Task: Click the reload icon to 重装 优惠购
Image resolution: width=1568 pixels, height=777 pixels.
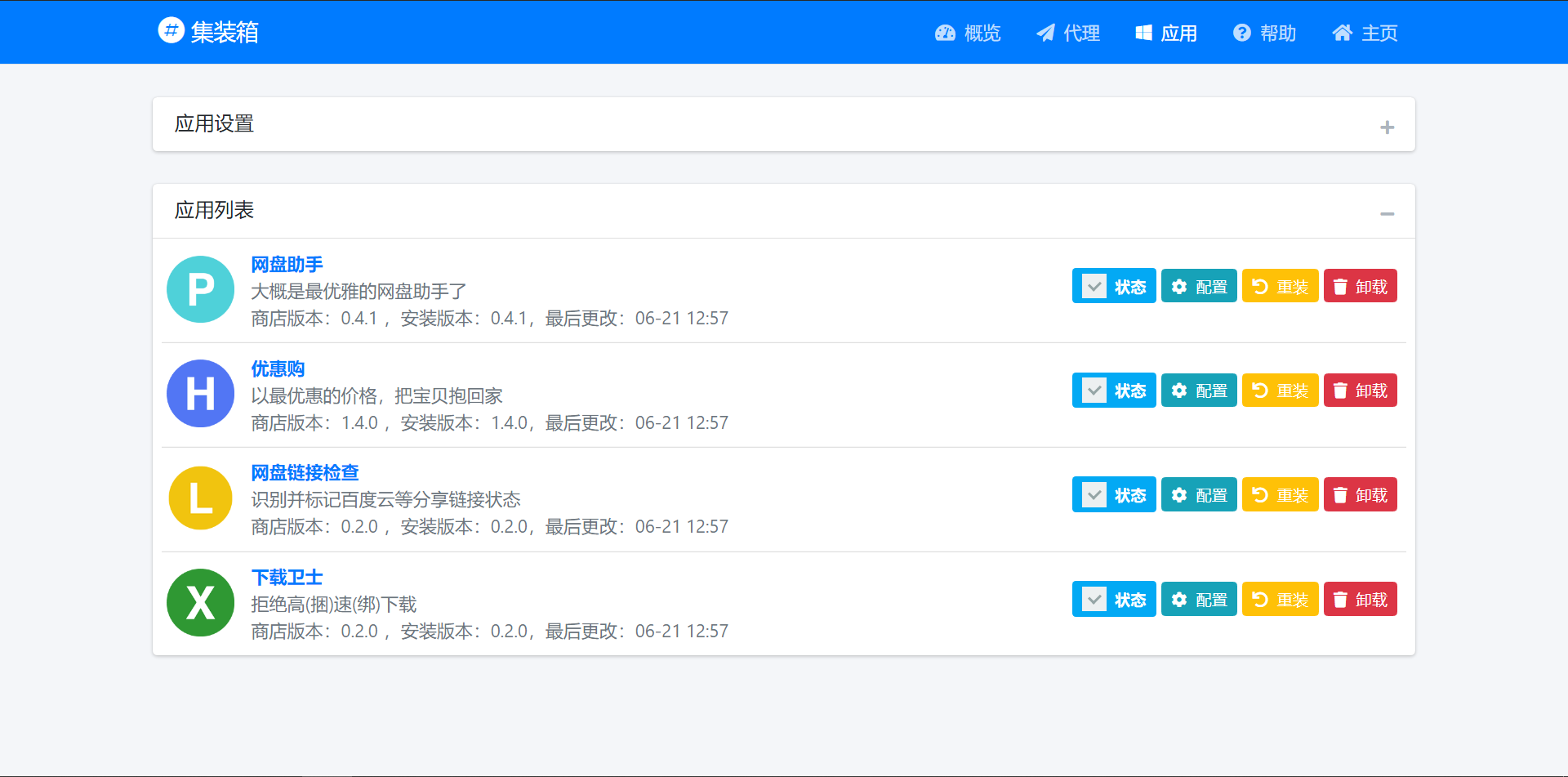Action: 1258,390
